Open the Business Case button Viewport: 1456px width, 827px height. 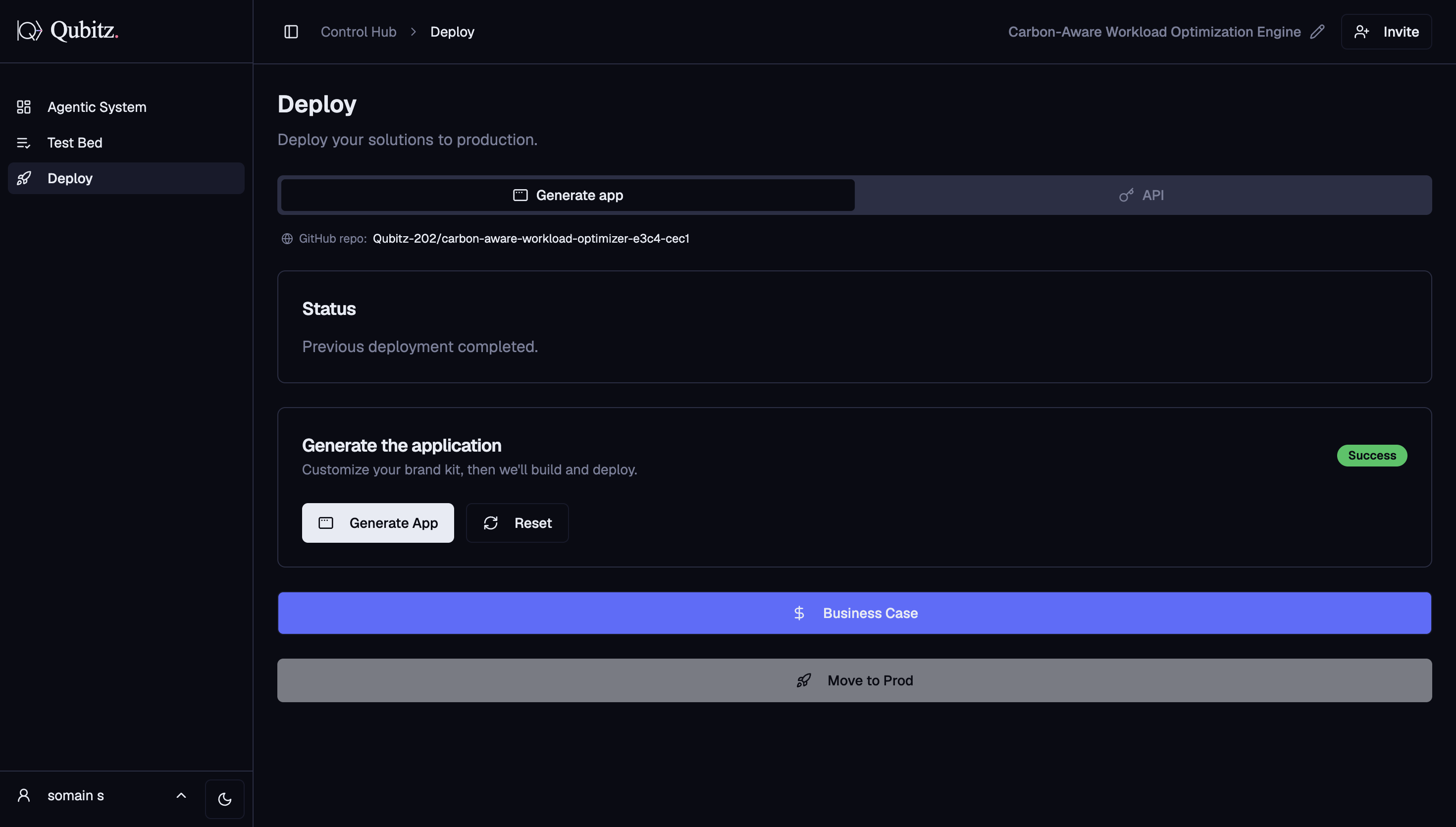pos(855,614)
